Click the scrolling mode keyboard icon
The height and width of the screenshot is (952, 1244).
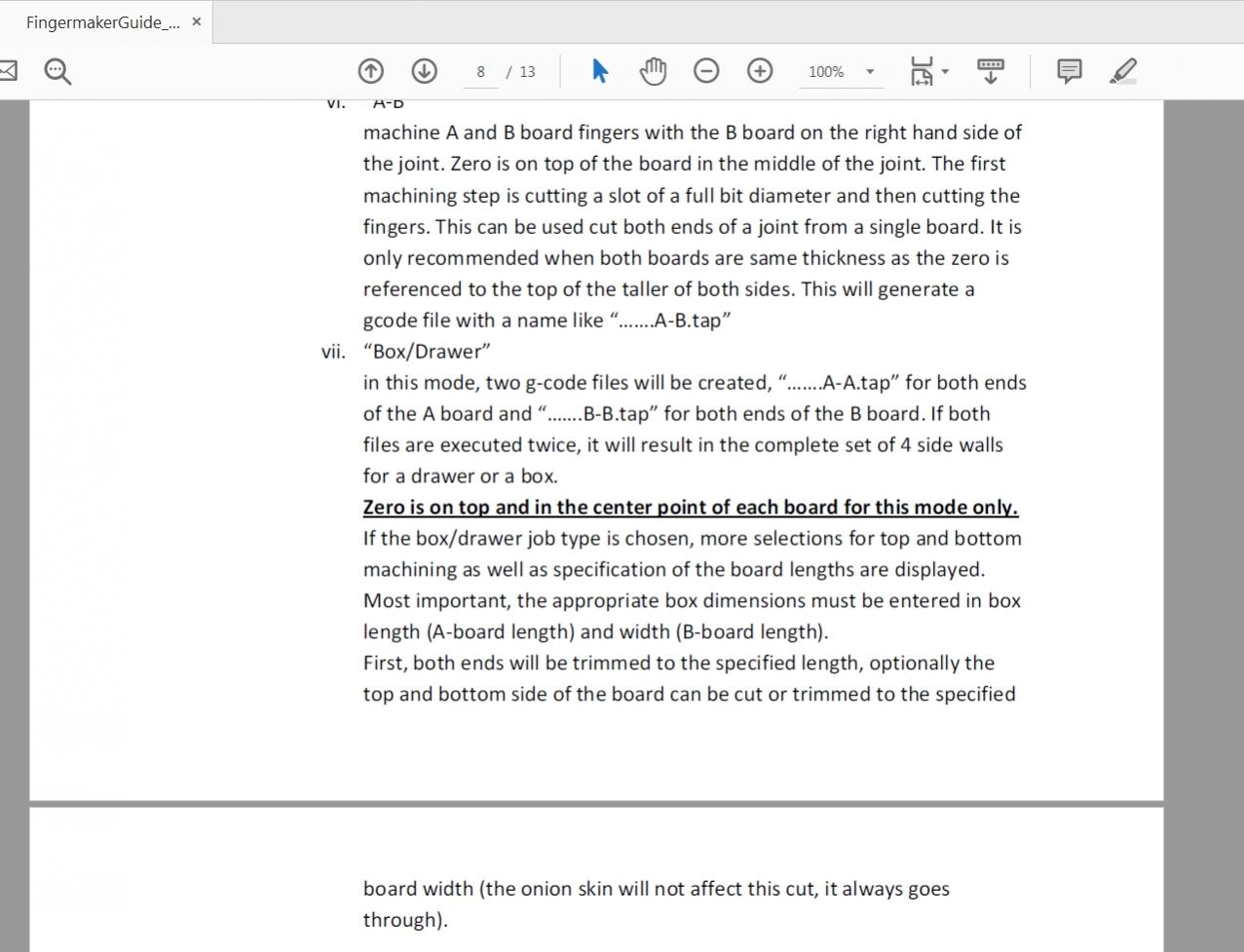(x=990, y=71)
